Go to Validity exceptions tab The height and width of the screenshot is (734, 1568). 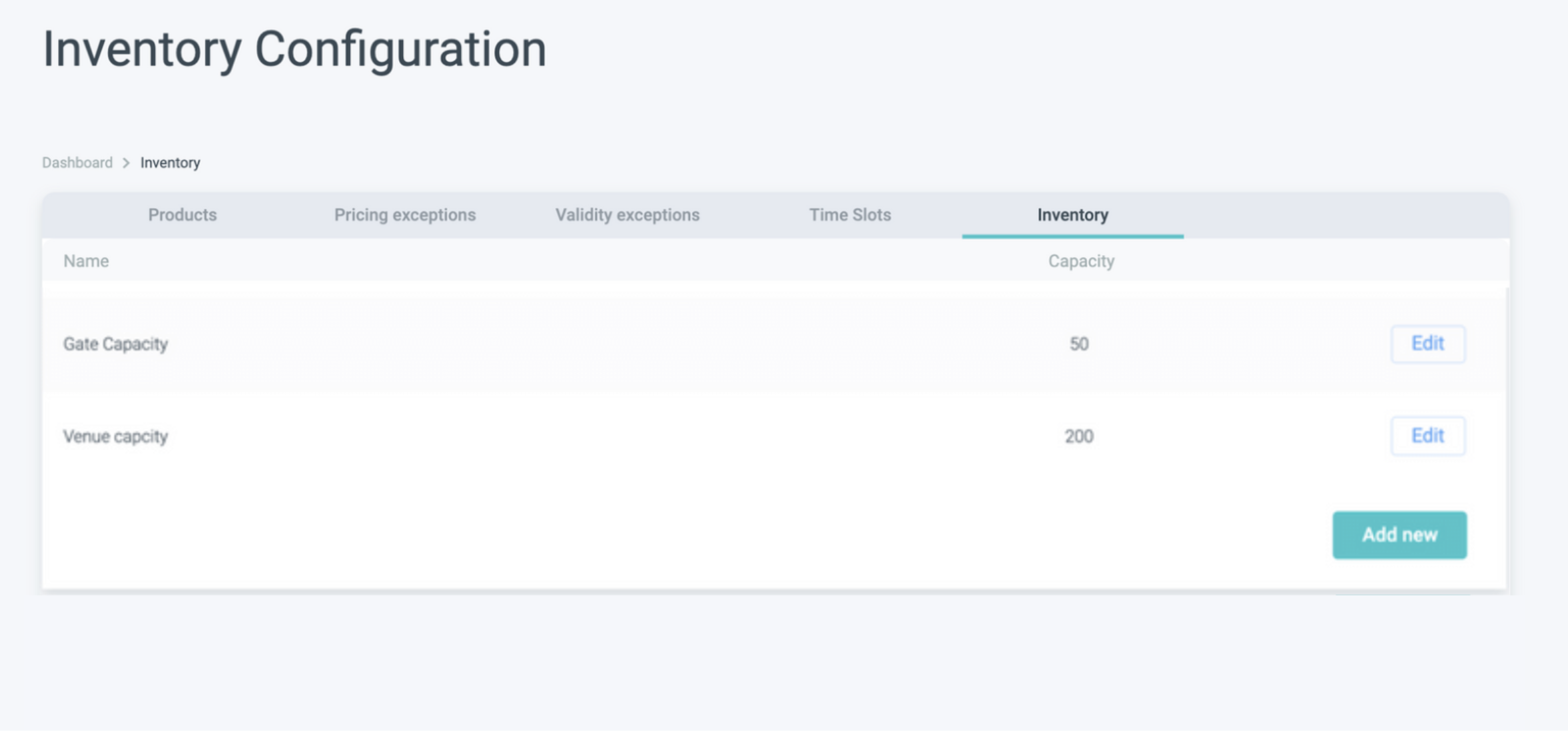tap(627, 215)
